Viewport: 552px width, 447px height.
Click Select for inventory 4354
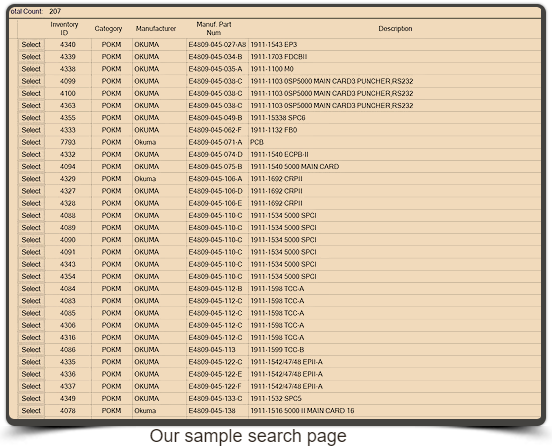point(31,276)
